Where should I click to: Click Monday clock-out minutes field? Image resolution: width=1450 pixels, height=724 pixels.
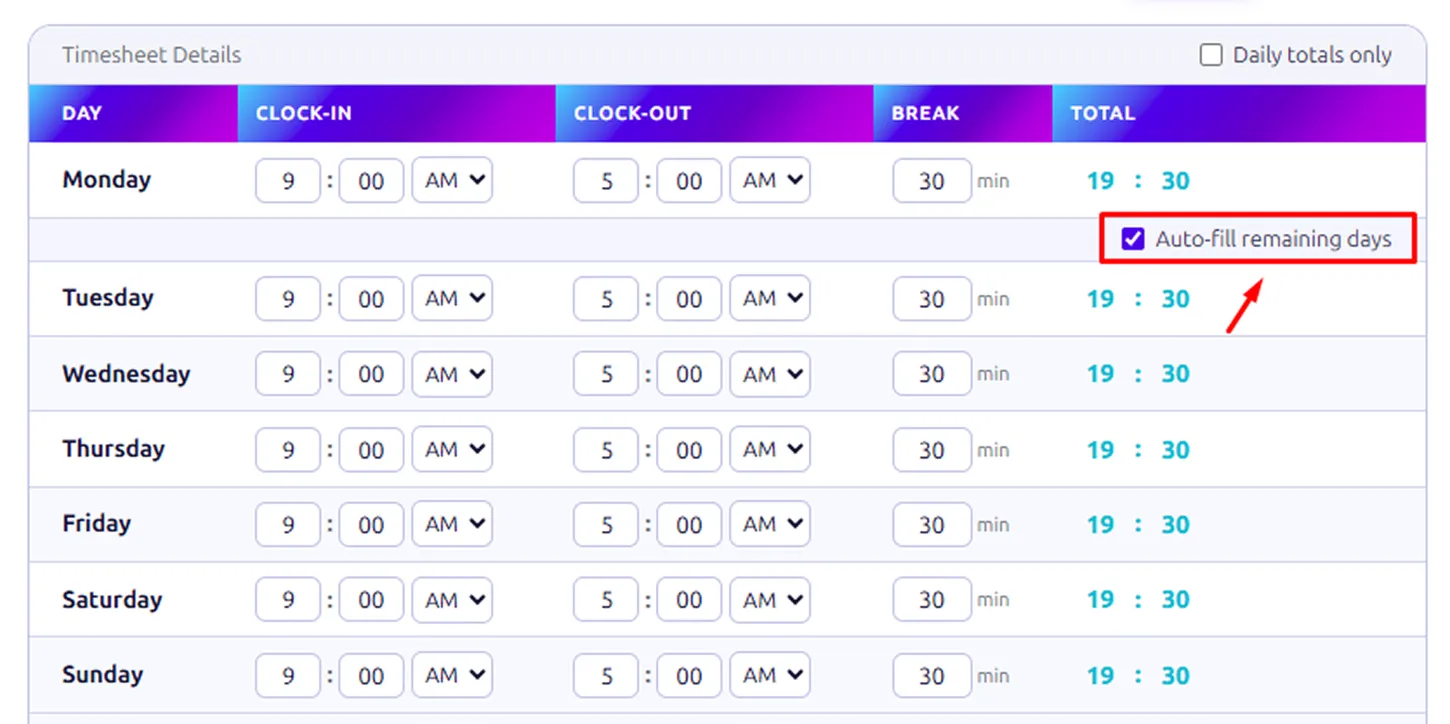[689, 181]
